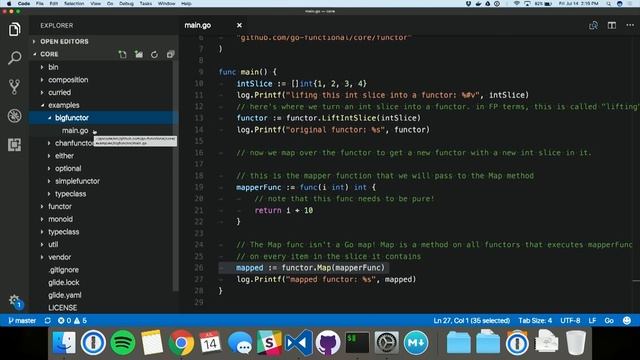Image resolution: width=640 pixels, height=360 pixels.
Task: Open Finder from the dock
Action: [x=64, y=342]
